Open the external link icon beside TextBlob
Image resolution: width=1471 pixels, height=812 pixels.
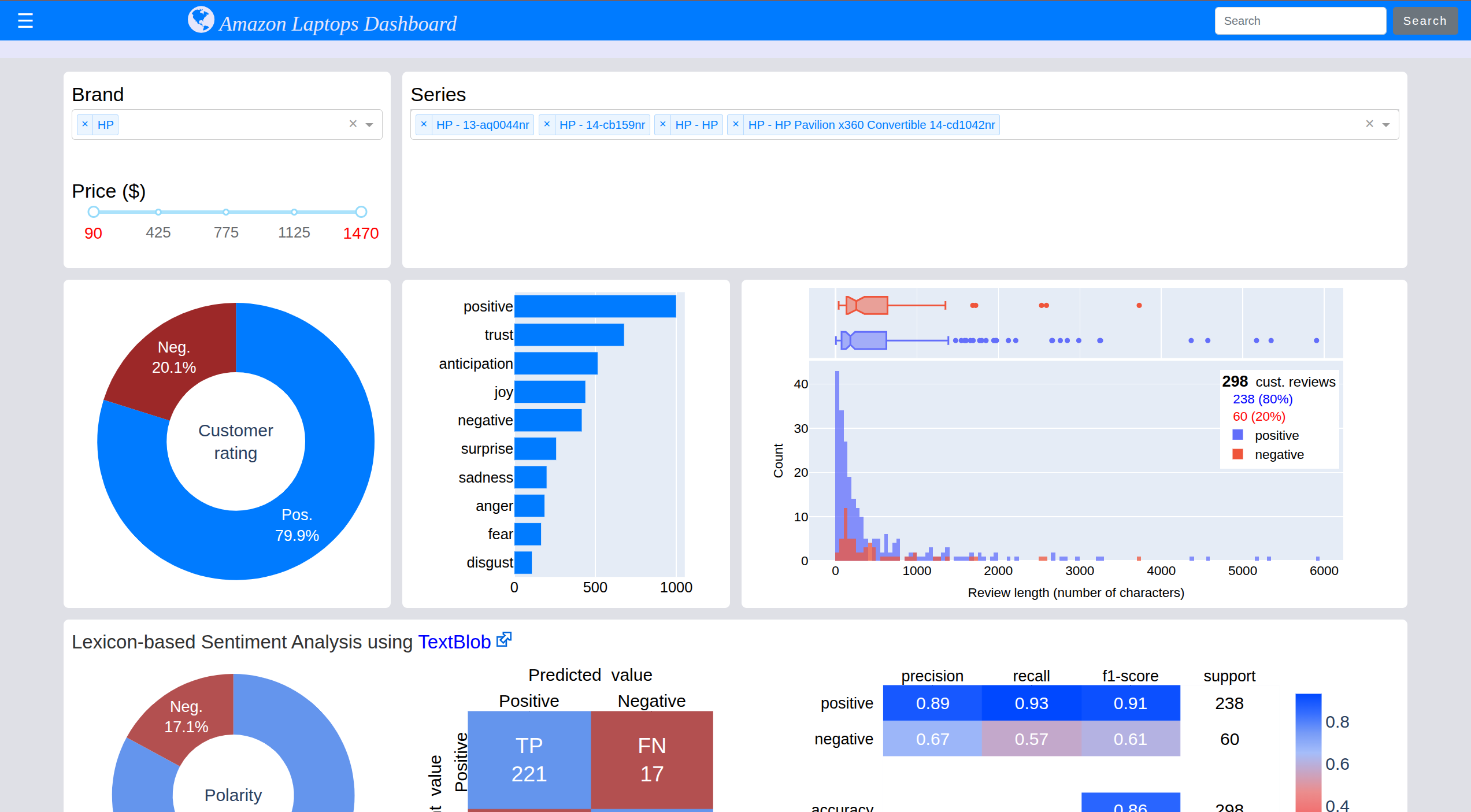tap(504, 639)
